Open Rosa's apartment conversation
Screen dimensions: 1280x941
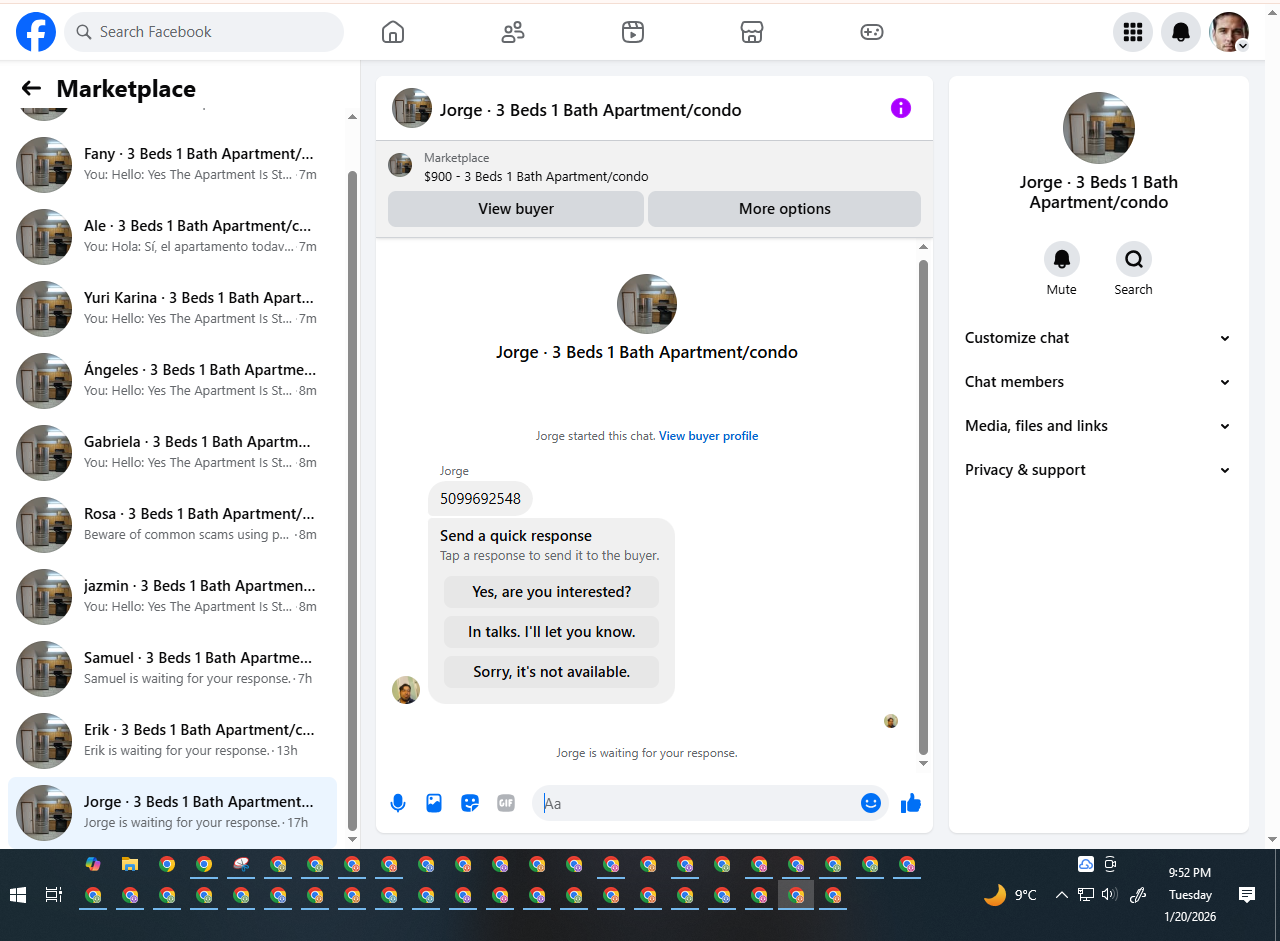172,524
